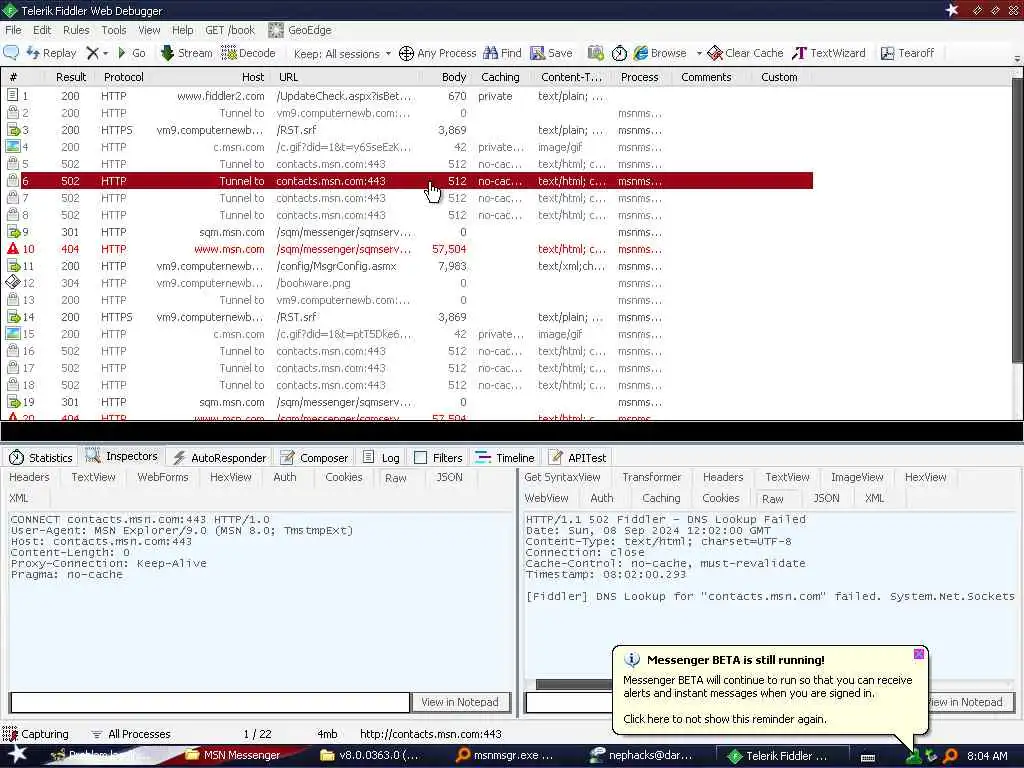Enable the Filters checkbox tab

coord(438,458)
